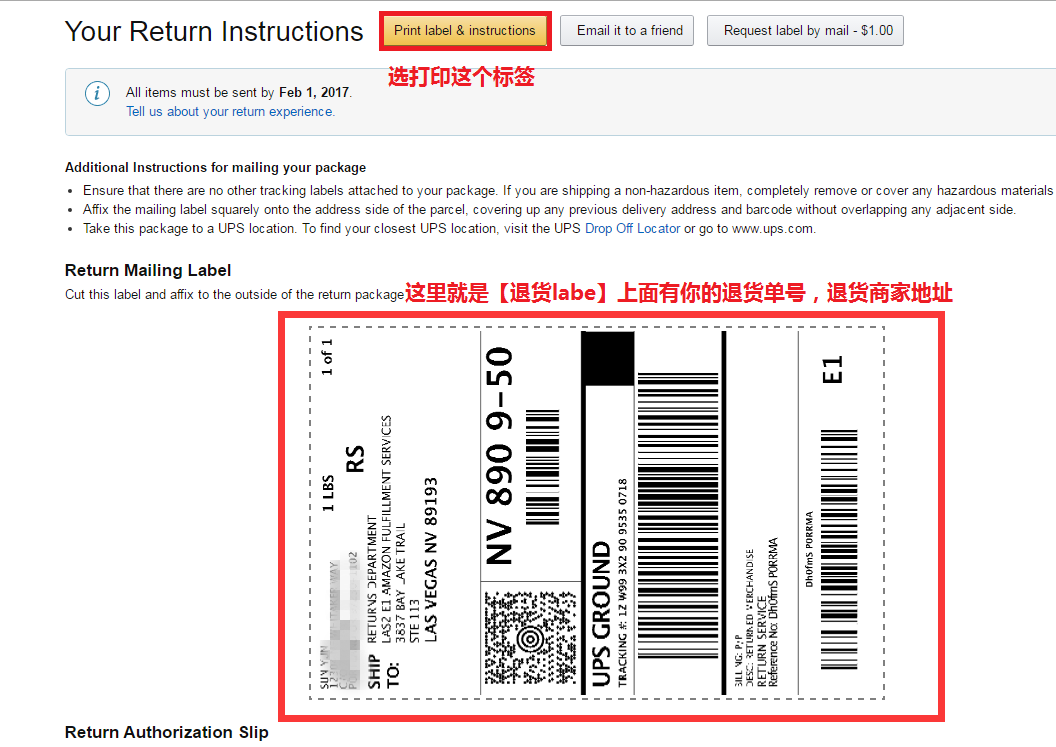The width and height of the screenshot is (1056, 747).
Task: Click the Print label & instructions button
Action: (465, 31)
